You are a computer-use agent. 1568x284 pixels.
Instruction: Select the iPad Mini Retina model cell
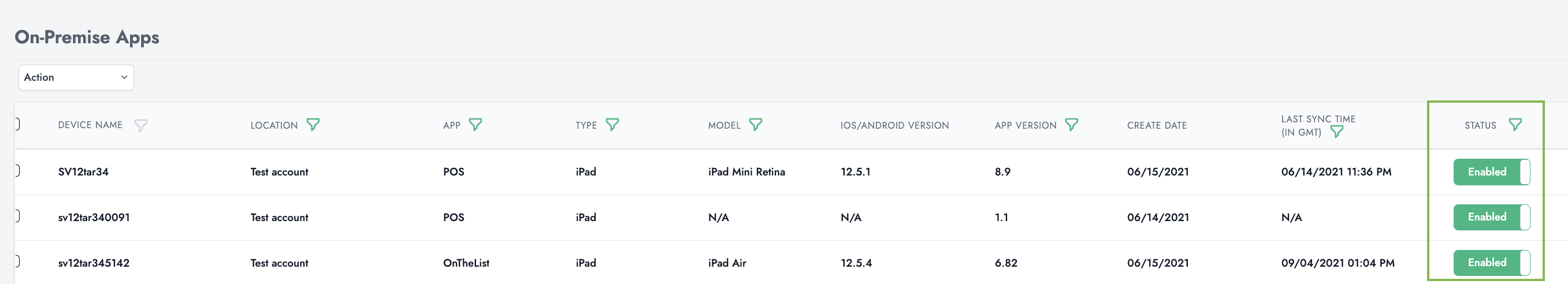click(746, 172)
